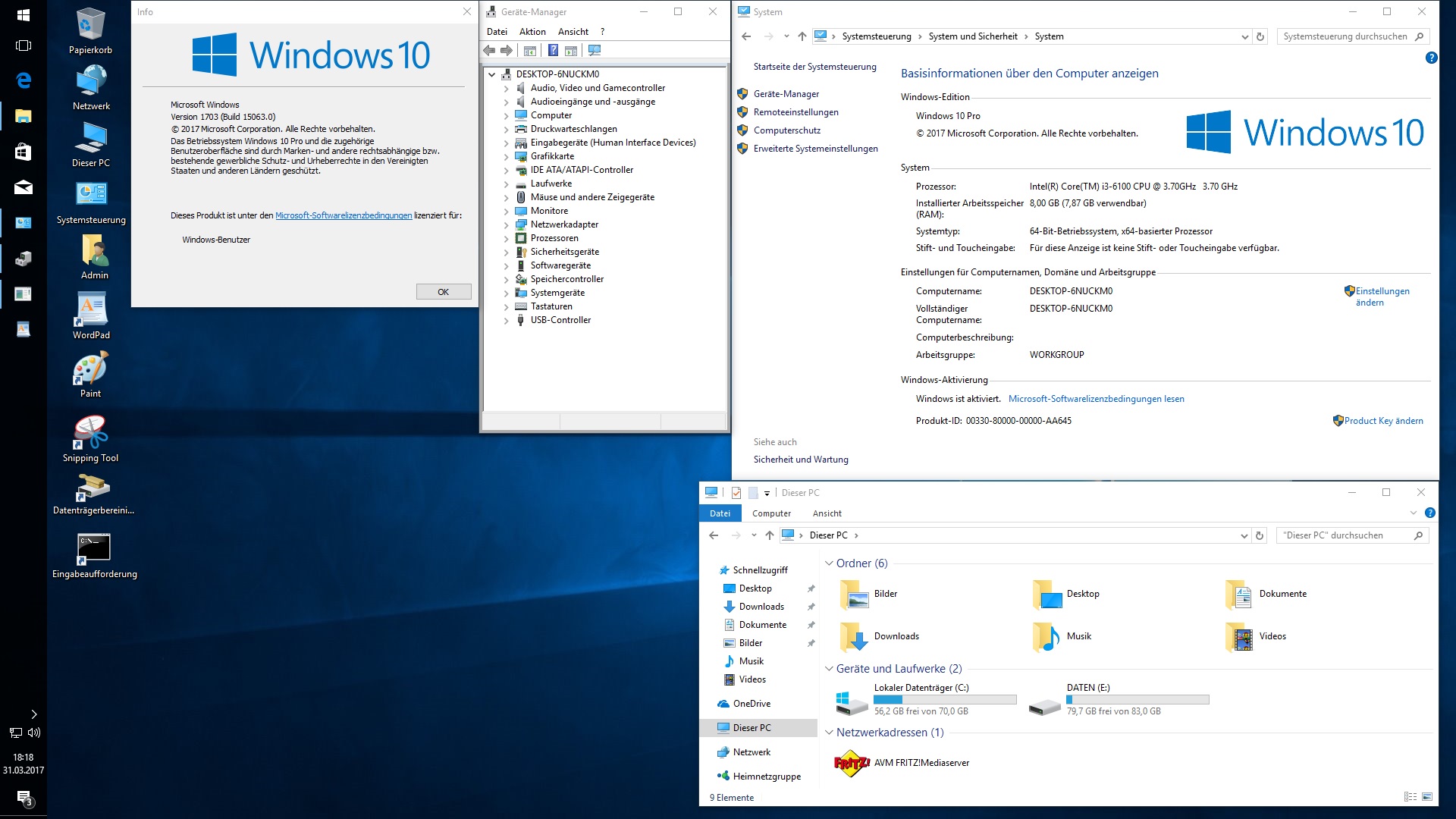Screen dimensions: 1456x819
Task: Open the Datenträgerbereinigung desktop shortcut
Action: click(x=93, y=488)
